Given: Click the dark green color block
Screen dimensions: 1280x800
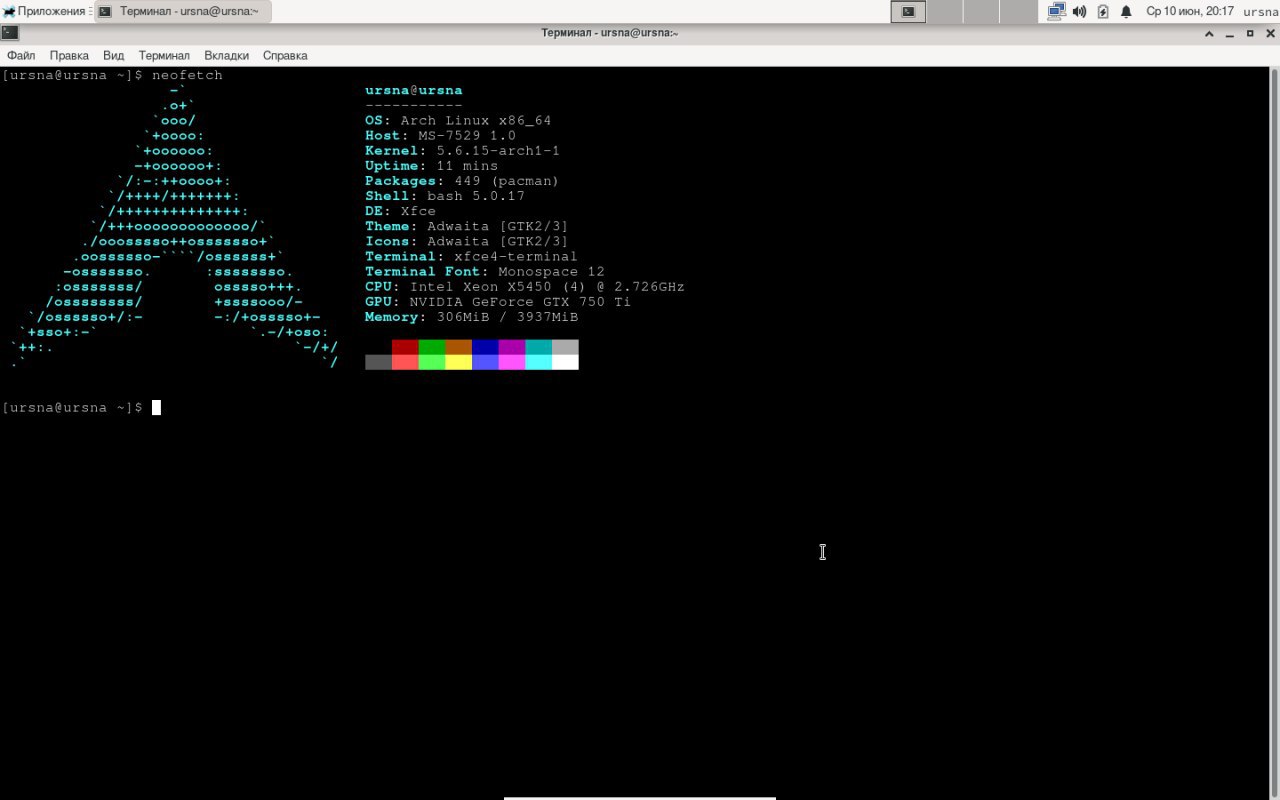Looking at the screenshot, I should 432,347.
